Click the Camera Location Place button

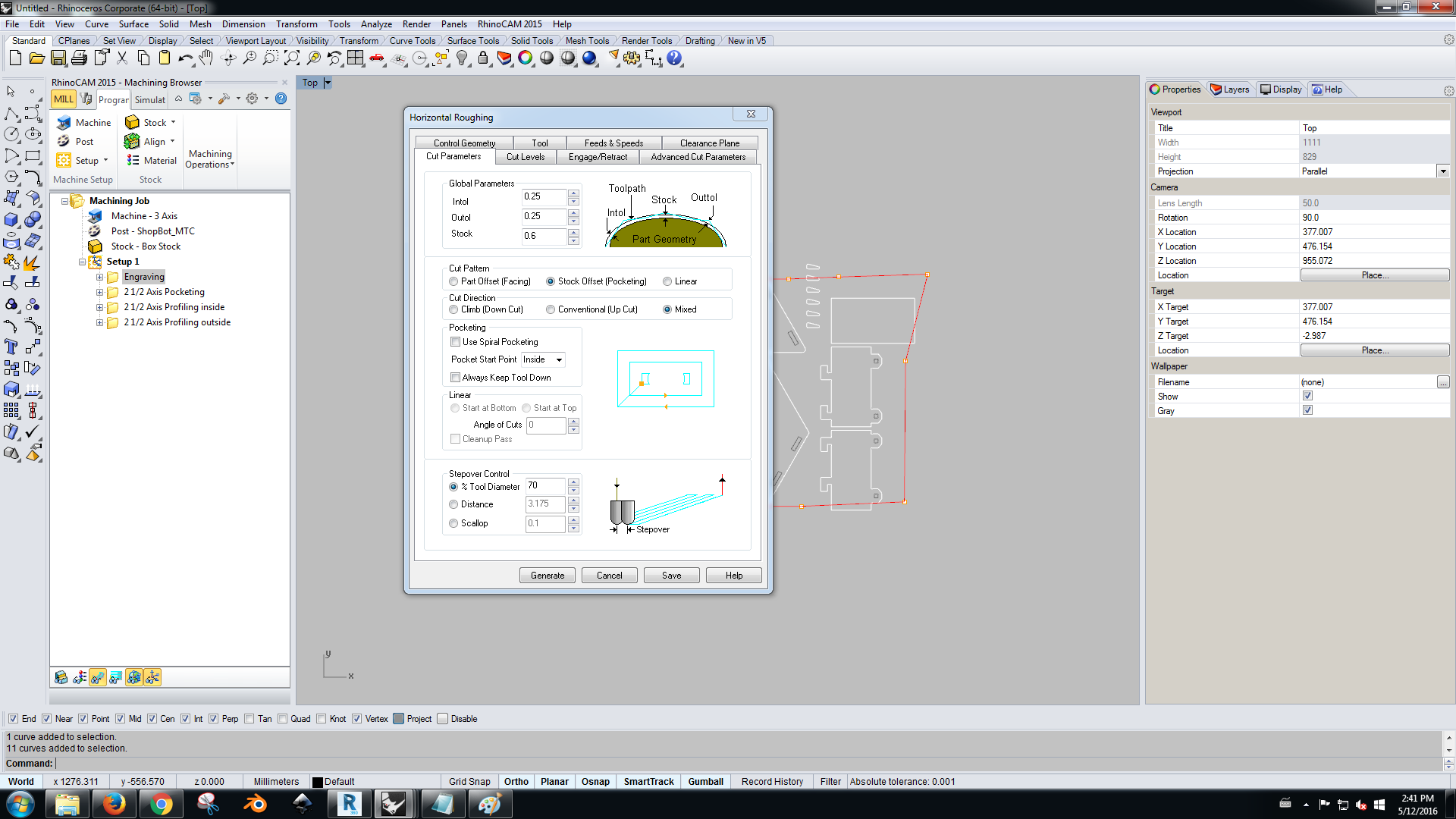[1375, 275]
